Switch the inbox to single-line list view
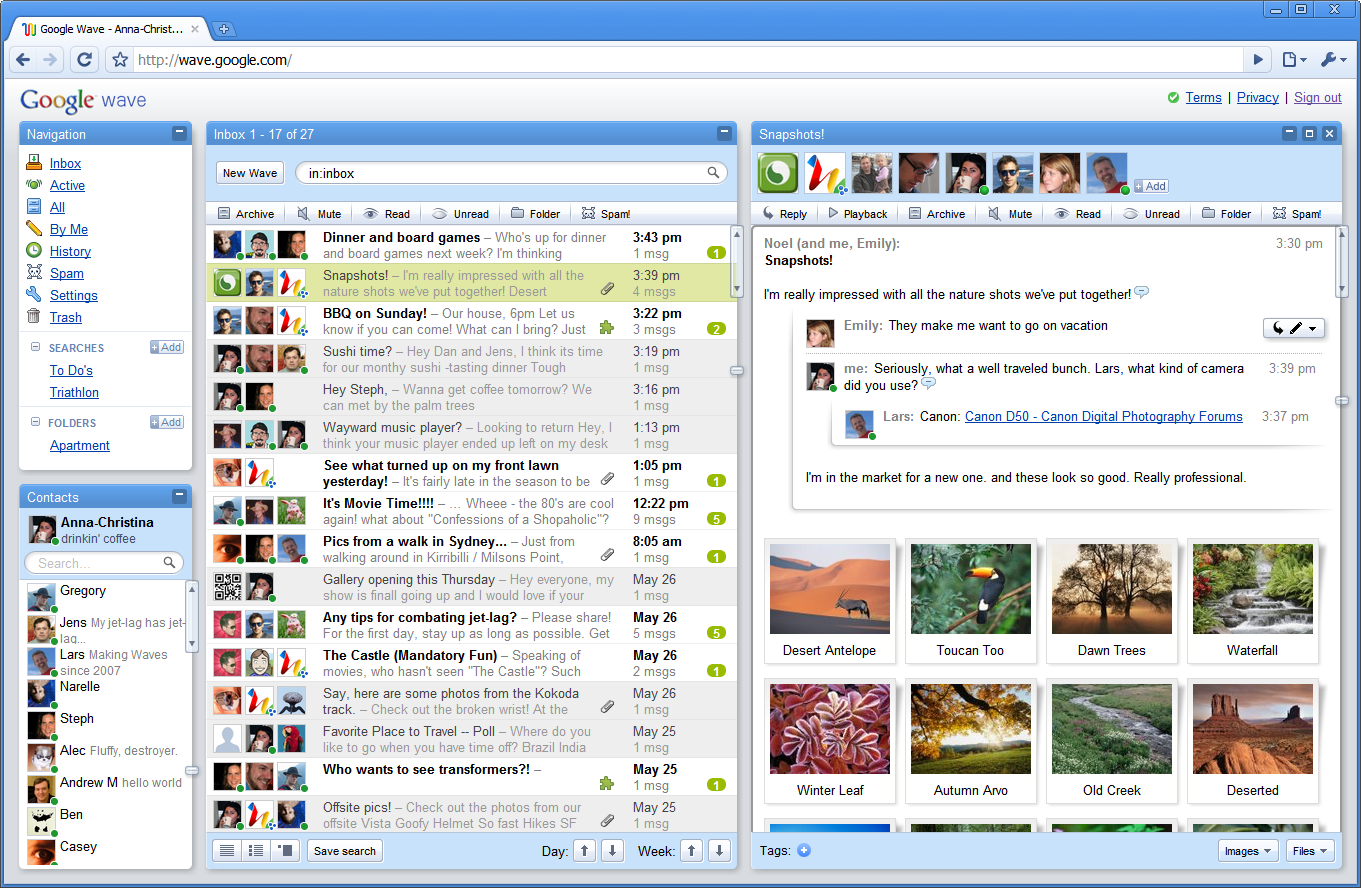This screenshot has height=888, width=1361. (x=227, y=850)
